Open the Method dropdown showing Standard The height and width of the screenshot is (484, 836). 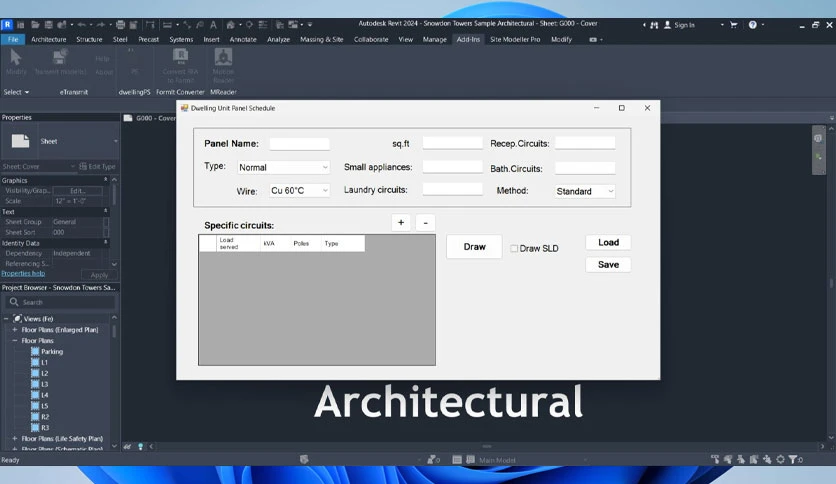pos(584,191)
